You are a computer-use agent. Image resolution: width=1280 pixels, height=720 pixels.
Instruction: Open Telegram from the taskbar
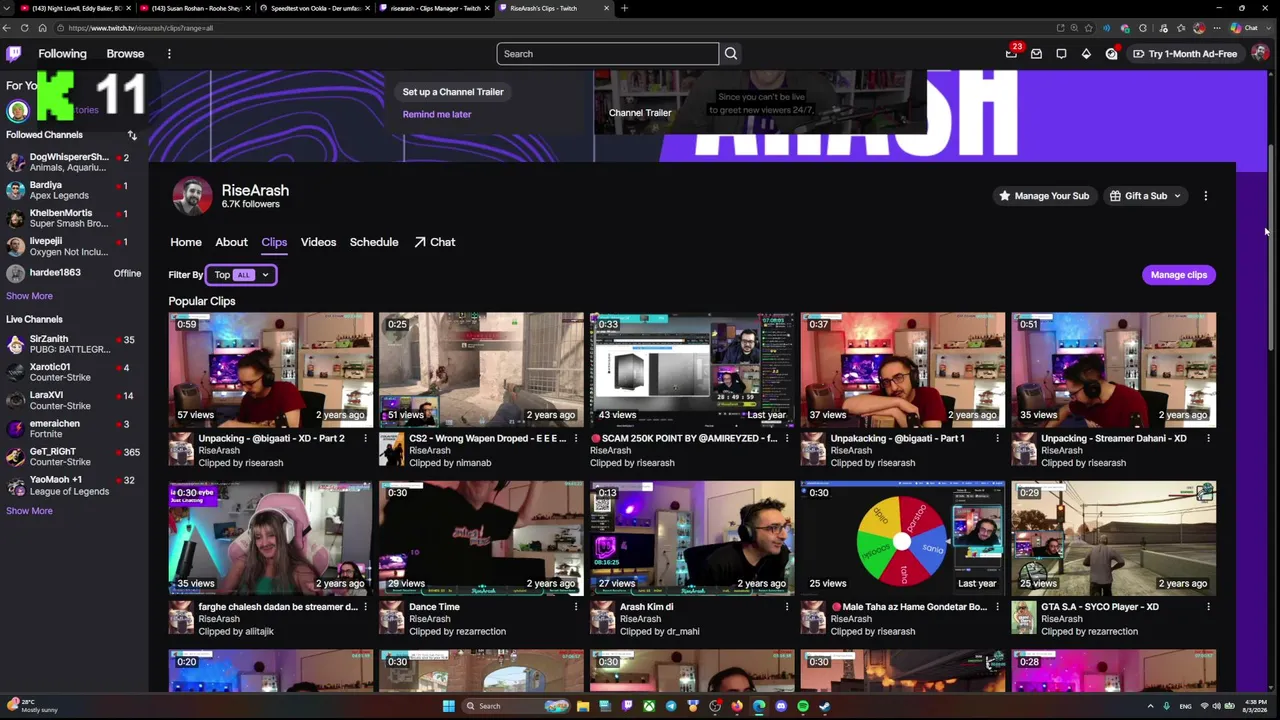click(x=671, y=706)
